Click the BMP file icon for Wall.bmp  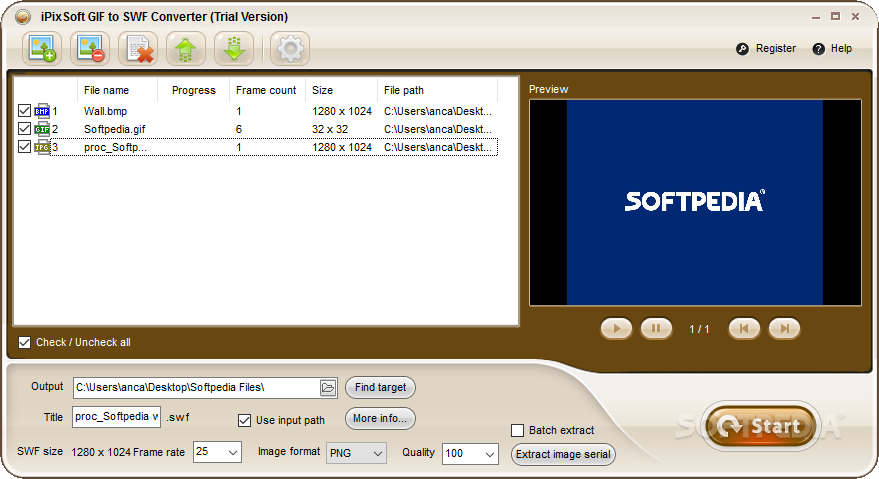pyautogui.click(x=42, y=111)
